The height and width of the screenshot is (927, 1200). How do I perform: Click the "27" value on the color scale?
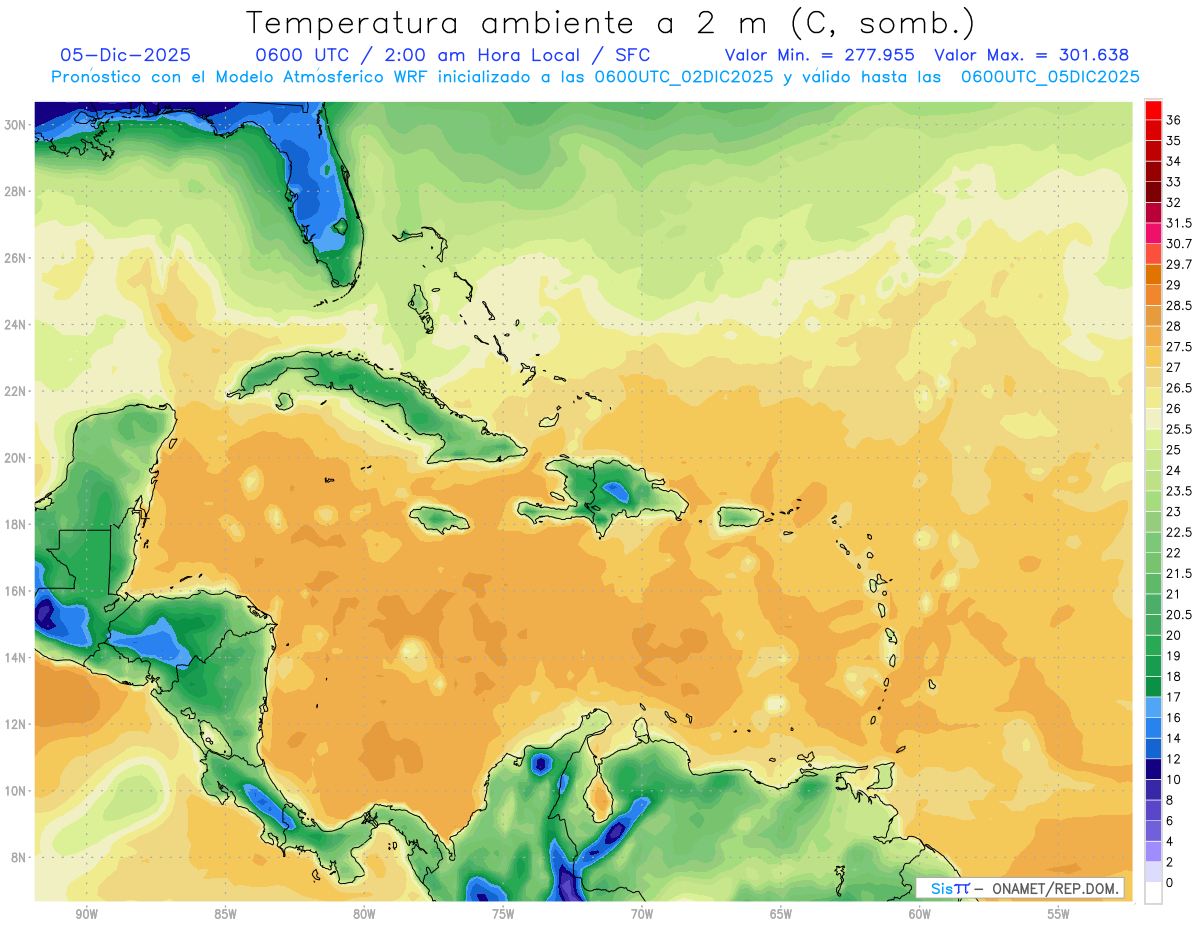click(1174, 367)
